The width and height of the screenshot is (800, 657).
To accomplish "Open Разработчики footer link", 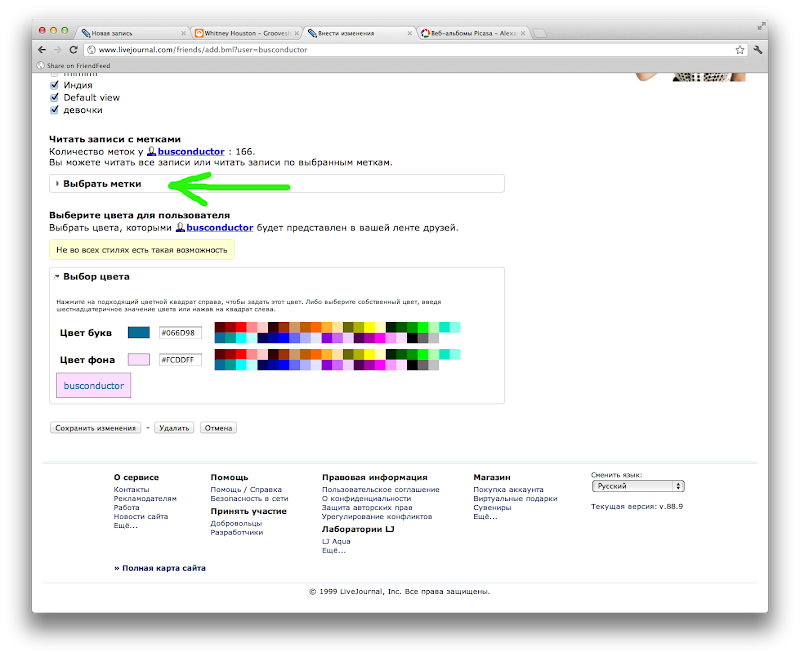I will 237,533.
